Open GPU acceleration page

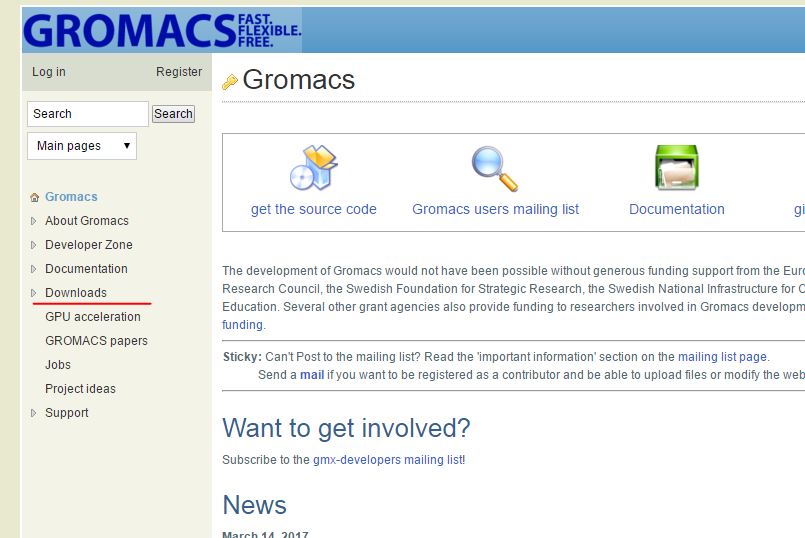point(93,317)
